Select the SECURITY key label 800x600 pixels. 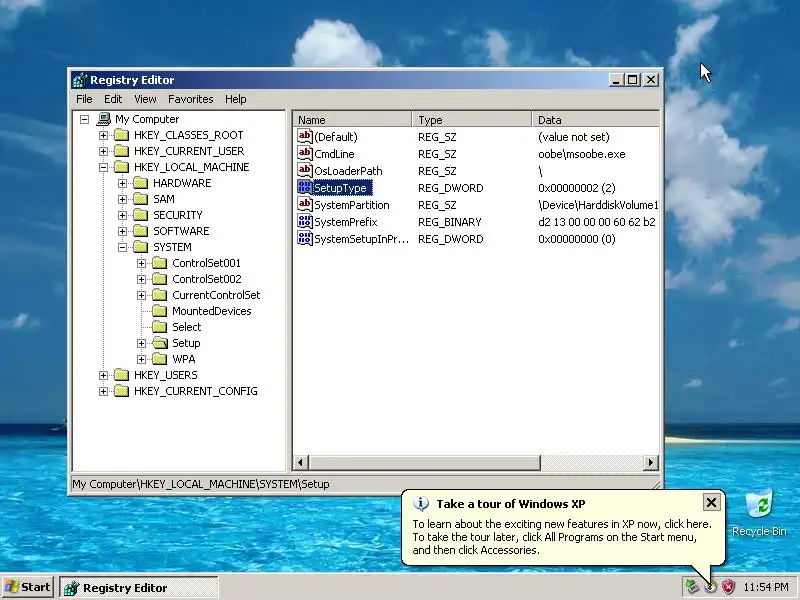tap(178, 215)
